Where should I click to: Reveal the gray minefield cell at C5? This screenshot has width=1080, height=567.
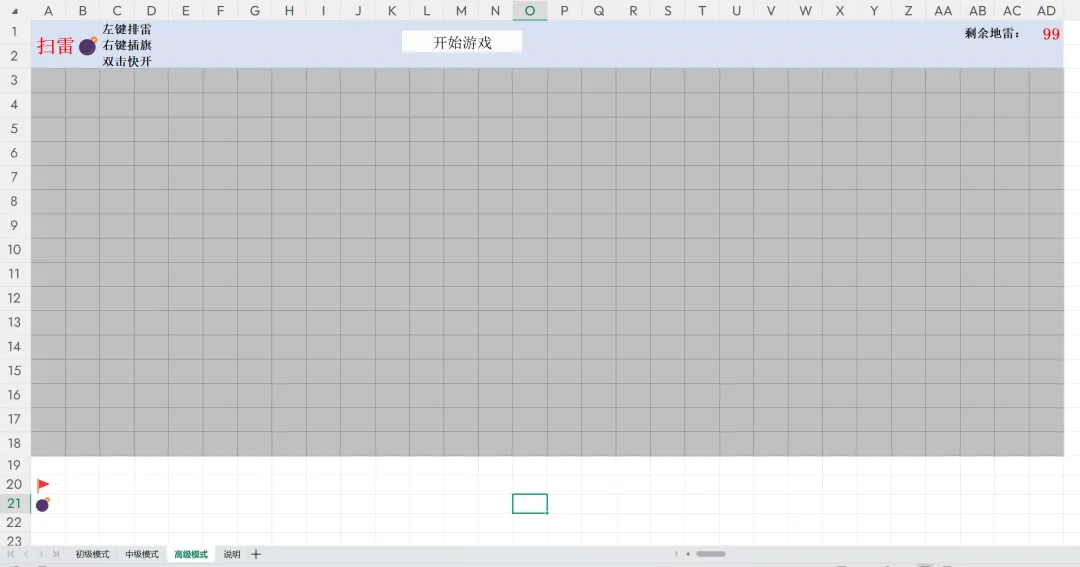pos(117,129)
